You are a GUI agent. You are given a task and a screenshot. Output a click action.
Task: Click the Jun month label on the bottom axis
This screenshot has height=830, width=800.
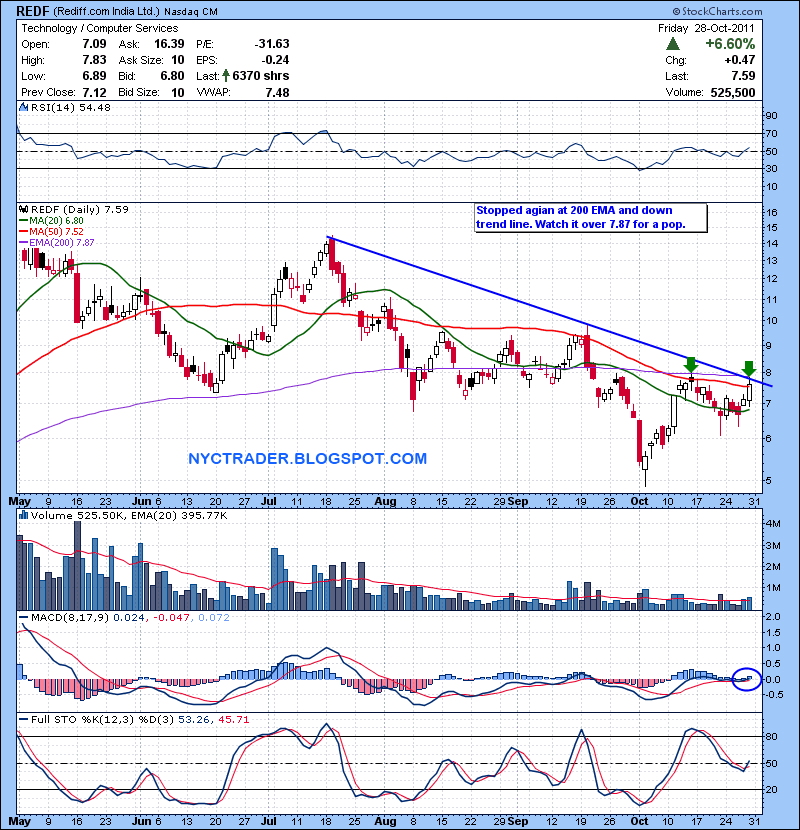point(141,821)
